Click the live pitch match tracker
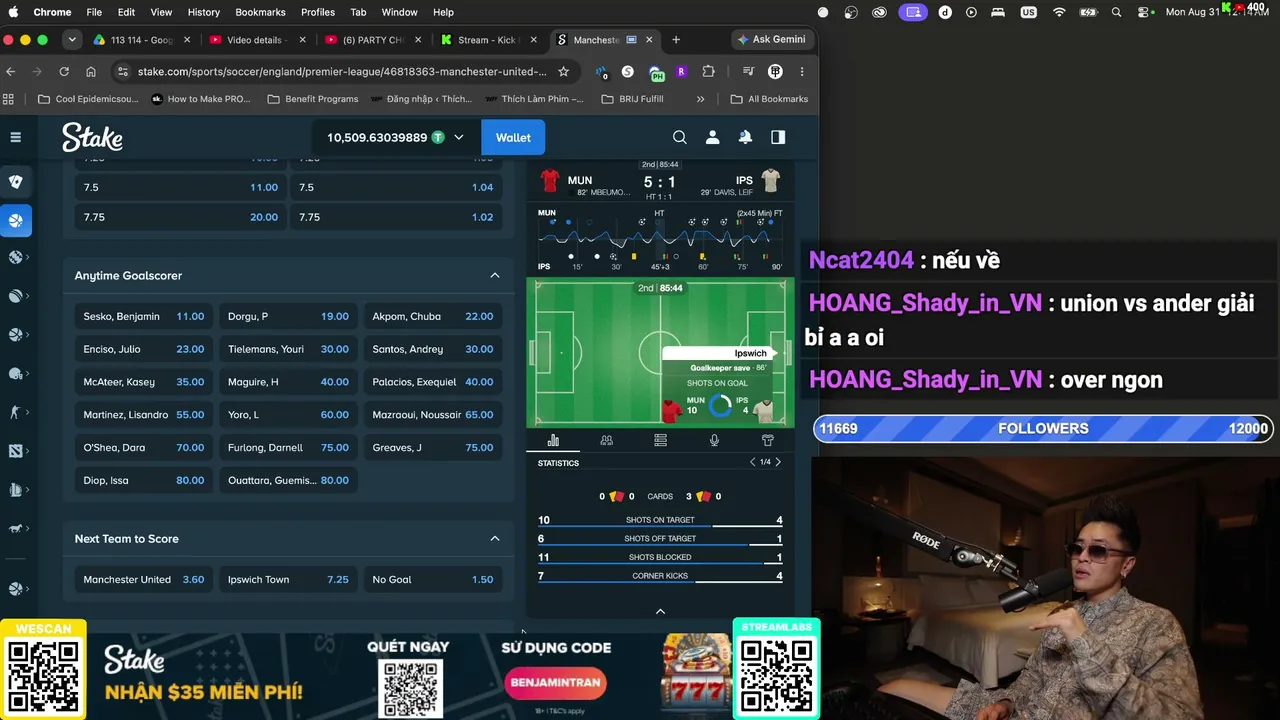Viewport: 1280px width, 720px height. point(660,352)
